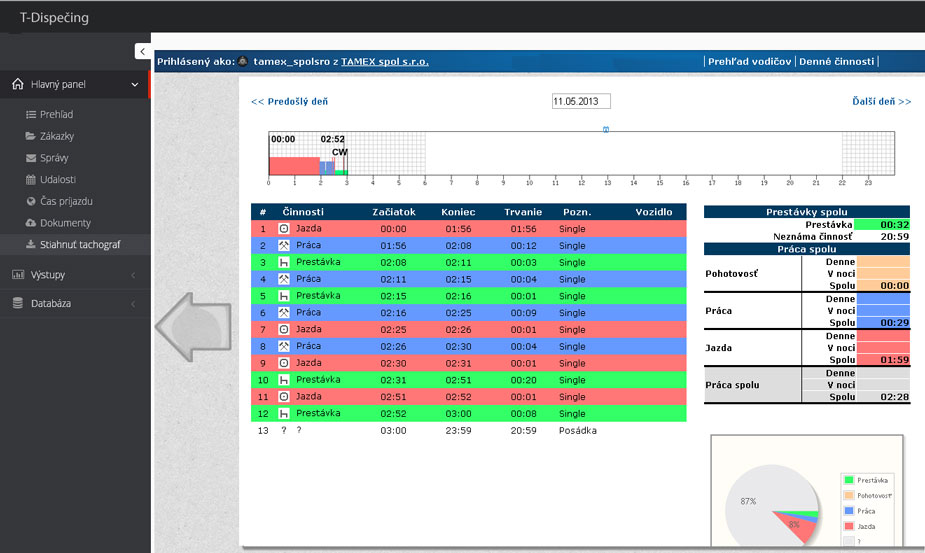Click the Vozidlo column header
This screenshot has width=925, height=553.
coord(654,212)
